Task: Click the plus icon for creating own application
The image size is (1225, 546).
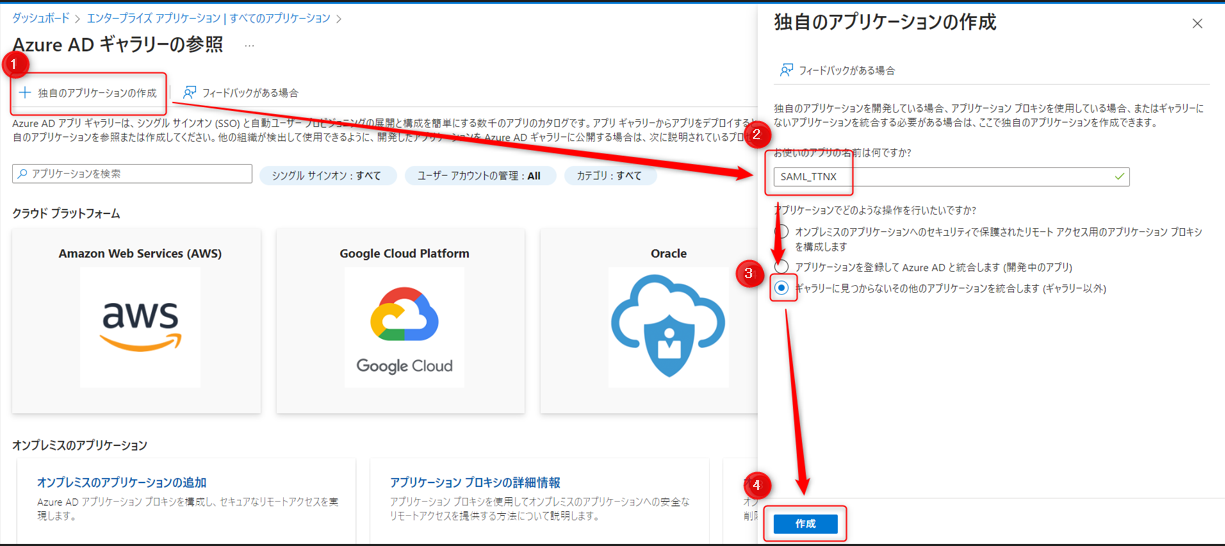Action: click(25, 93)
